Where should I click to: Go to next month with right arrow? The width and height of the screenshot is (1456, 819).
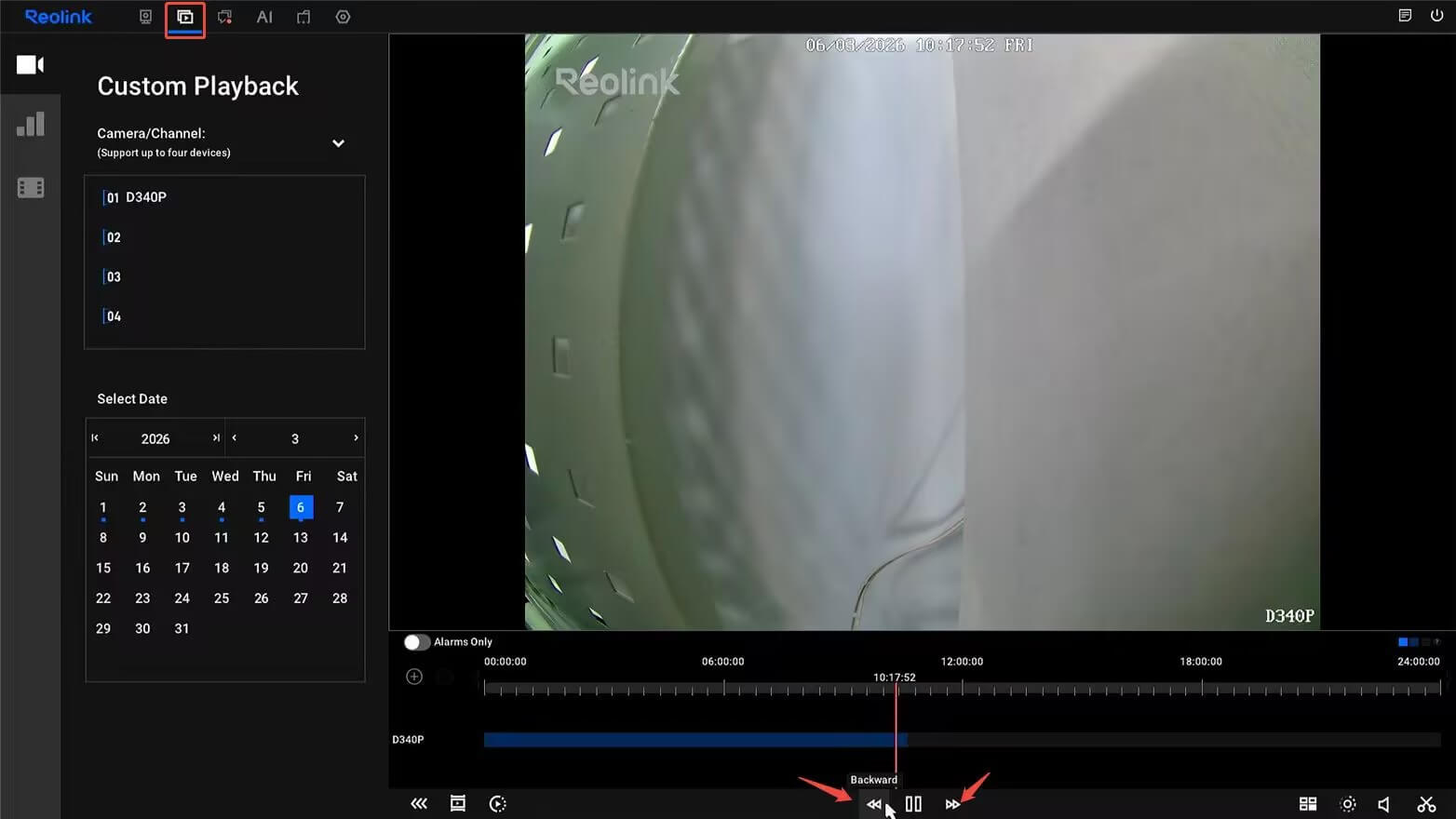(355, 437)
